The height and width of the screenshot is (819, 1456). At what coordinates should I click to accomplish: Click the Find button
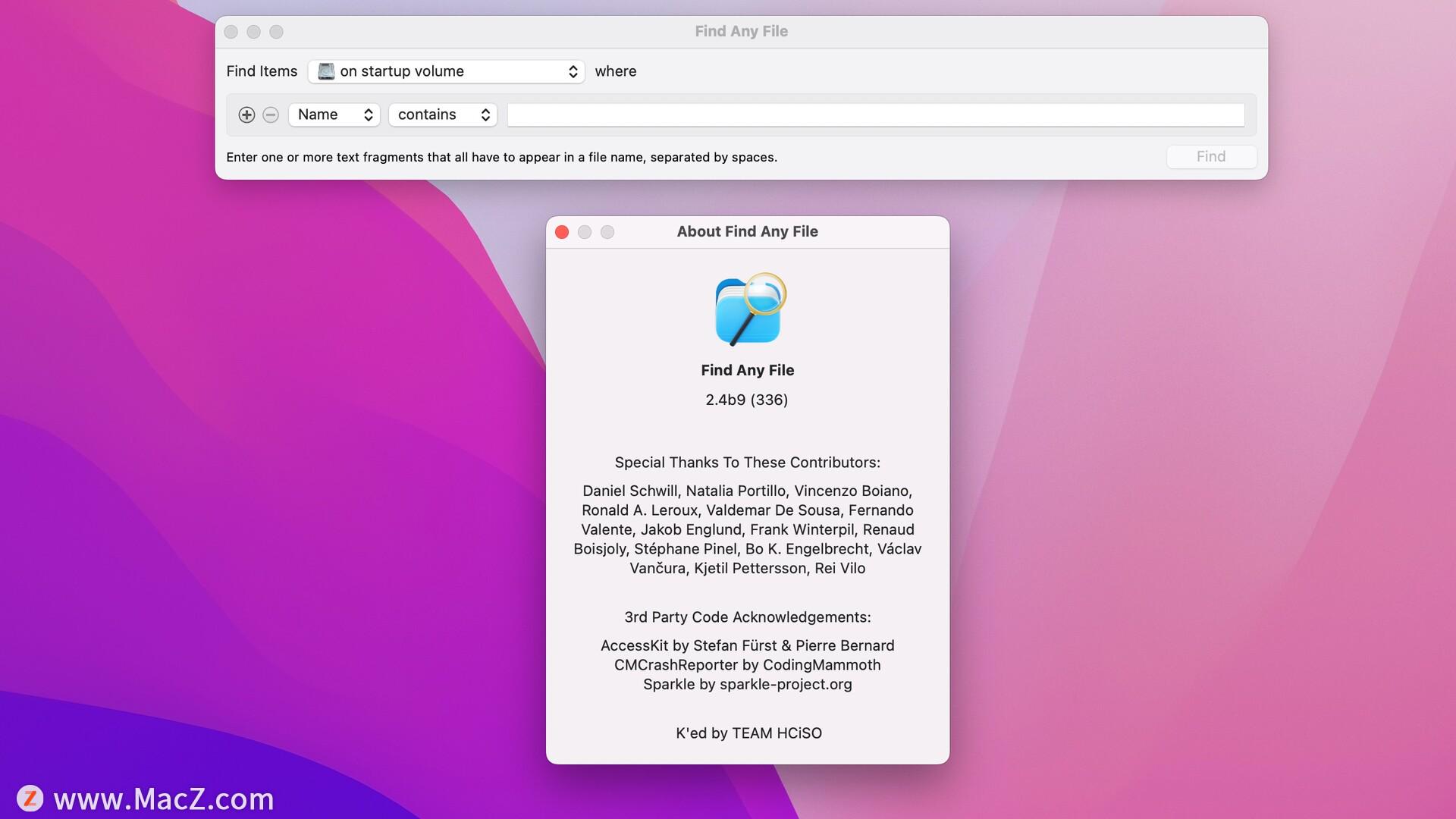coord(1211,156)
